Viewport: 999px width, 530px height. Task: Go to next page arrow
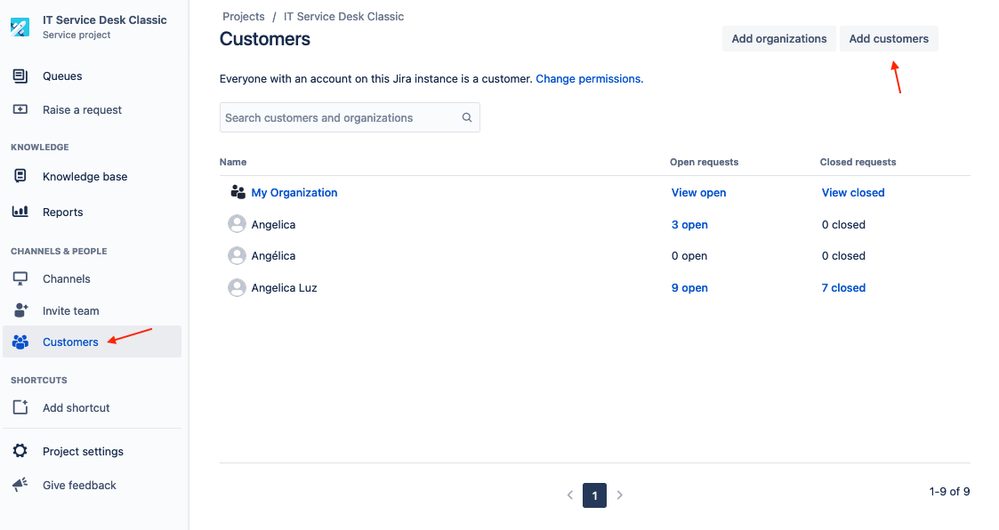click(619, 495)
